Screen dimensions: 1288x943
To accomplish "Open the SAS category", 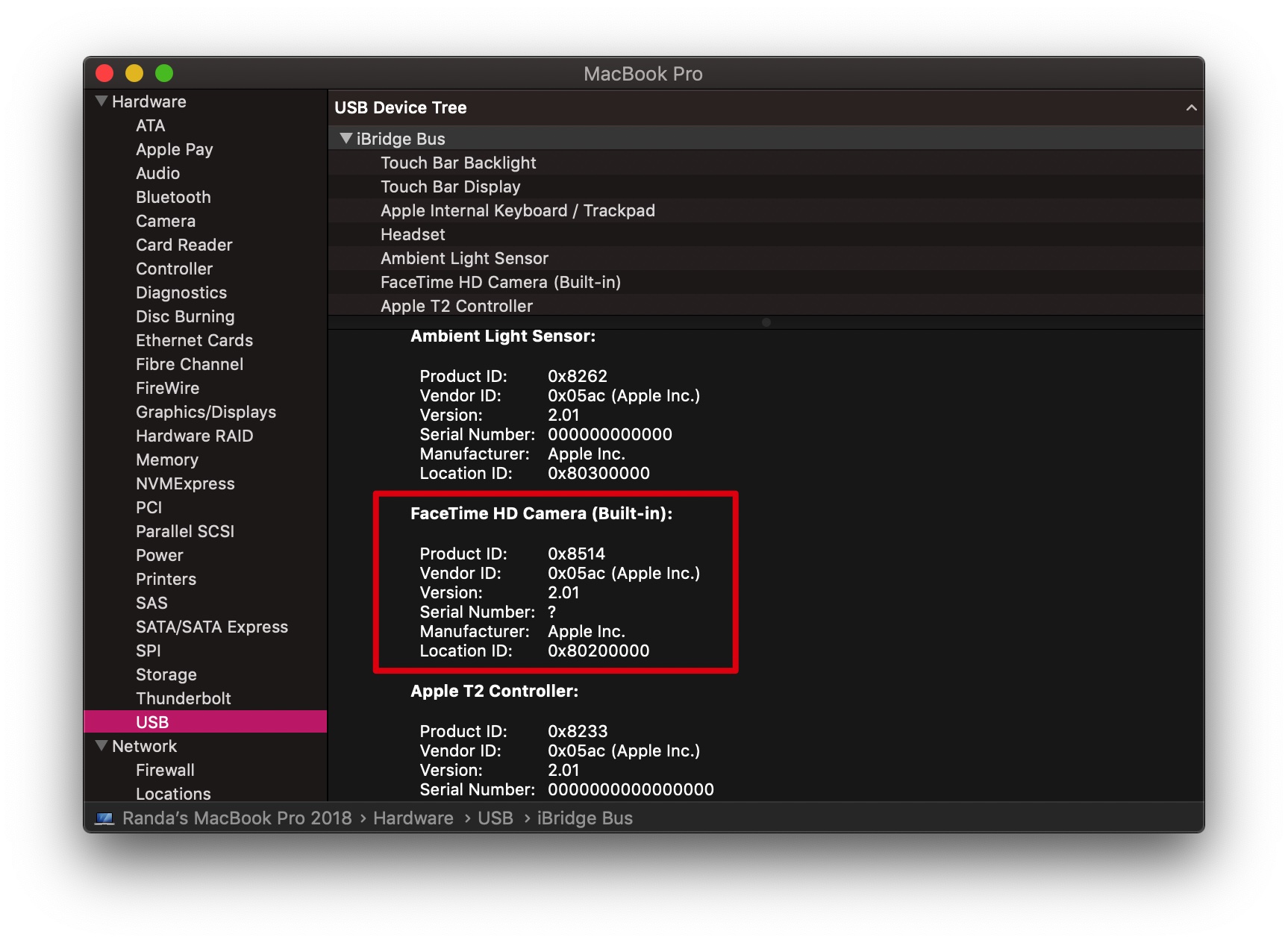I will pos(151,603).
